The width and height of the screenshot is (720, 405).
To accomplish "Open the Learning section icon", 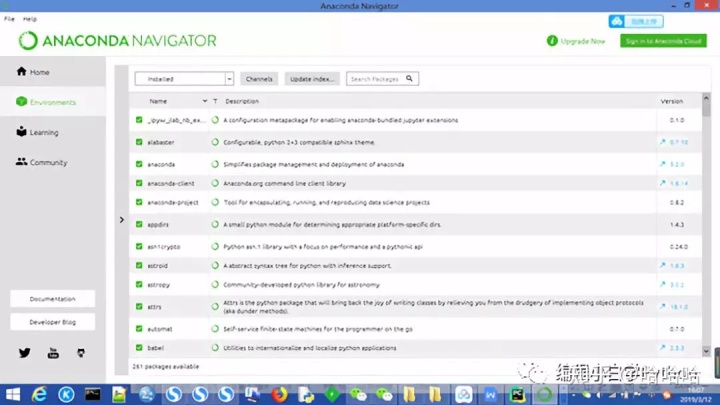I will coord(21,131).
